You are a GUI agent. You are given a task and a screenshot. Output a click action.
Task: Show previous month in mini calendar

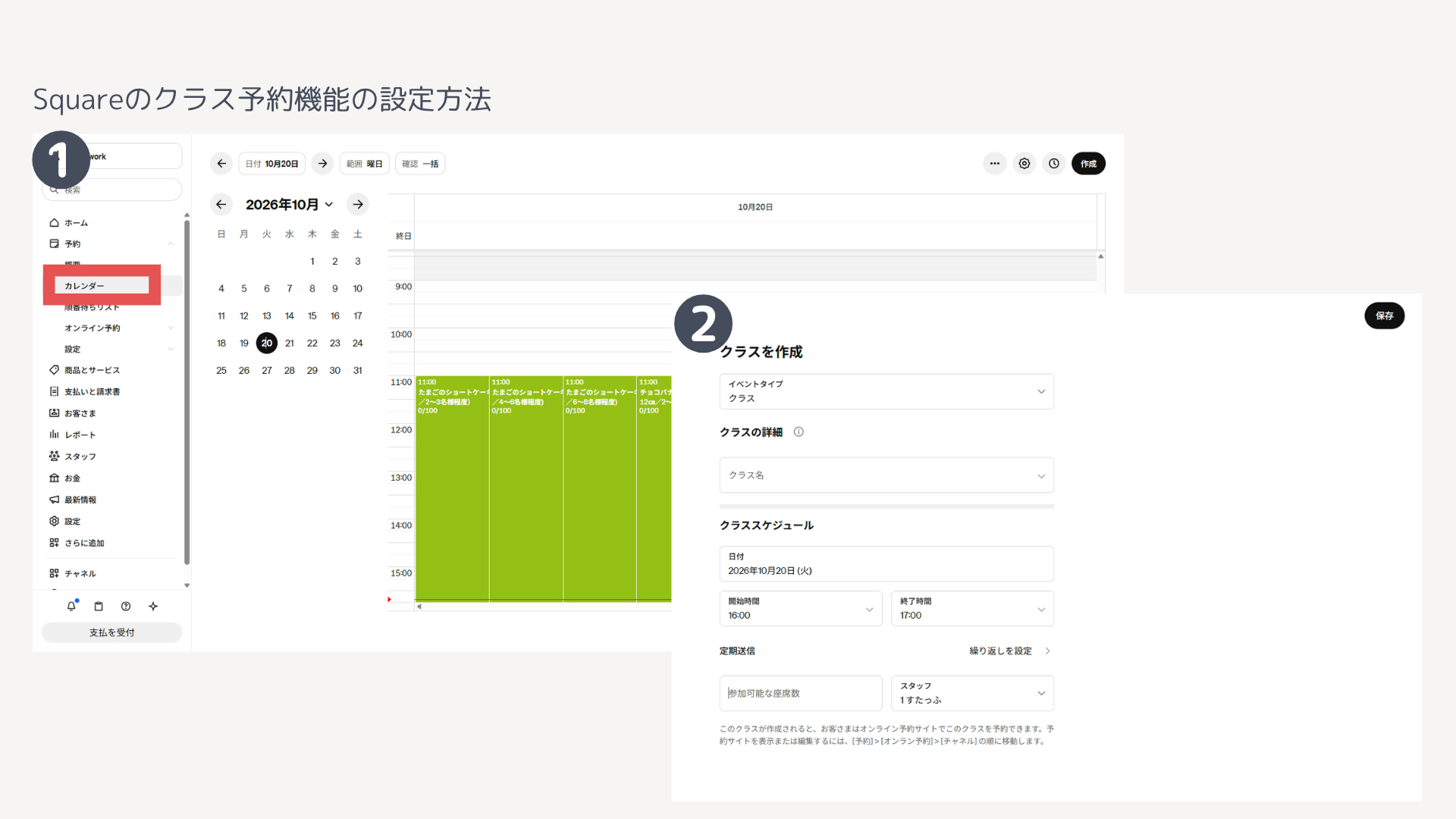coord(221,205)
